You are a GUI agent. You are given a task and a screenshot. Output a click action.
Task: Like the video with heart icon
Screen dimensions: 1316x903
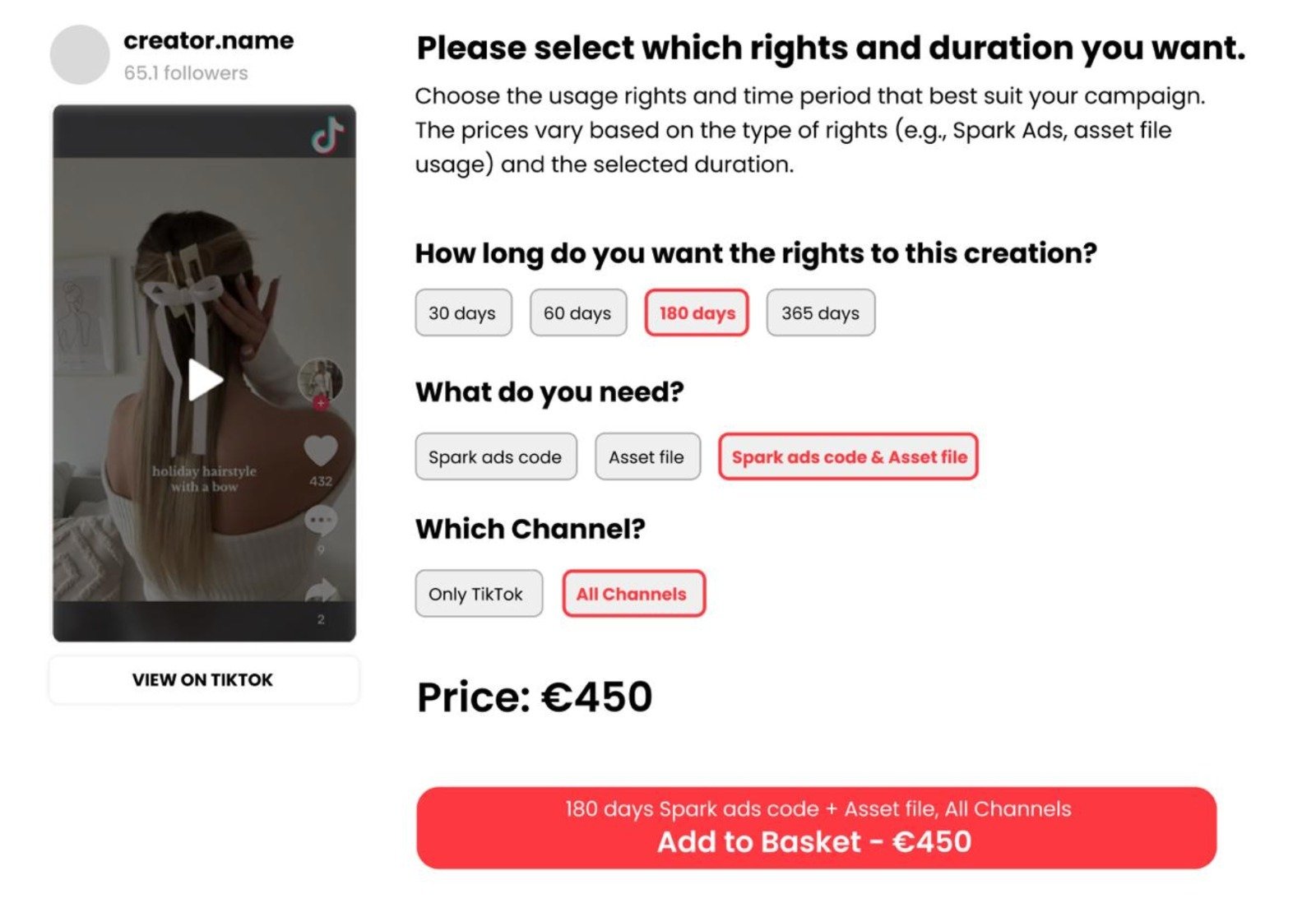pyautogui.click(x=321, y=450)
